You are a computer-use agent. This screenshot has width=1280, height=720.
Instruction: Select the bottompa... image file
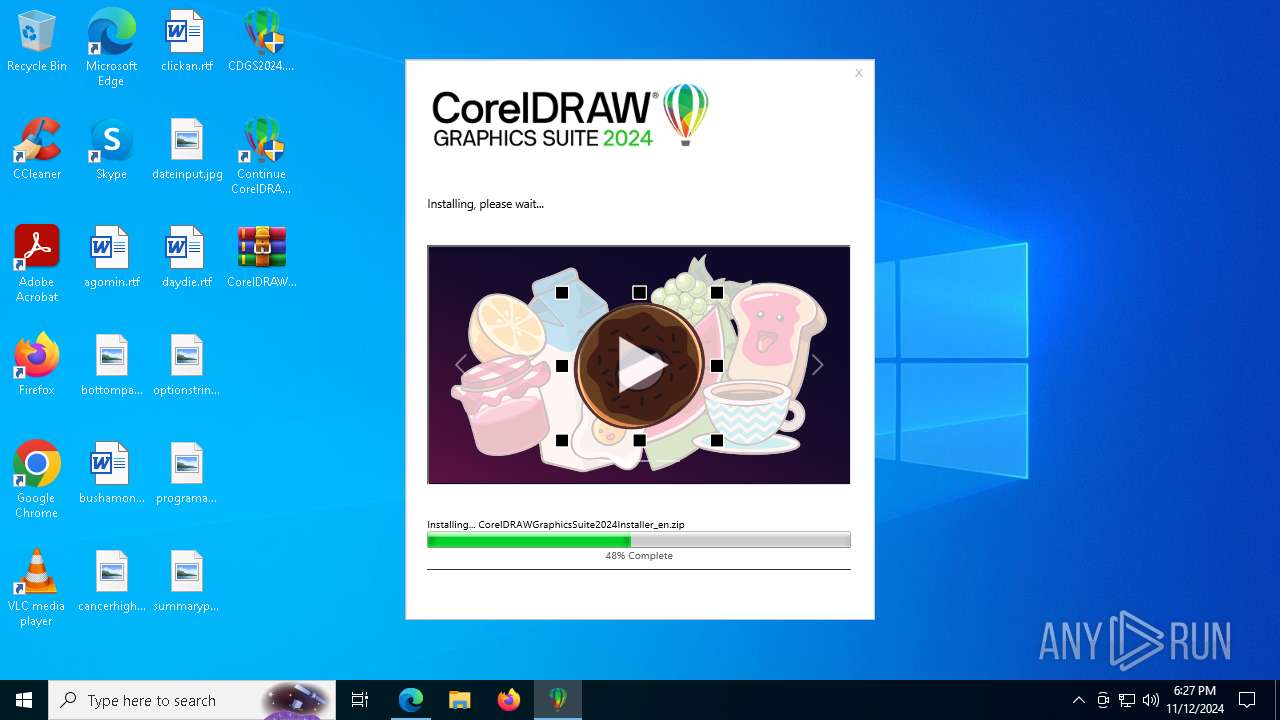(111, 366)
